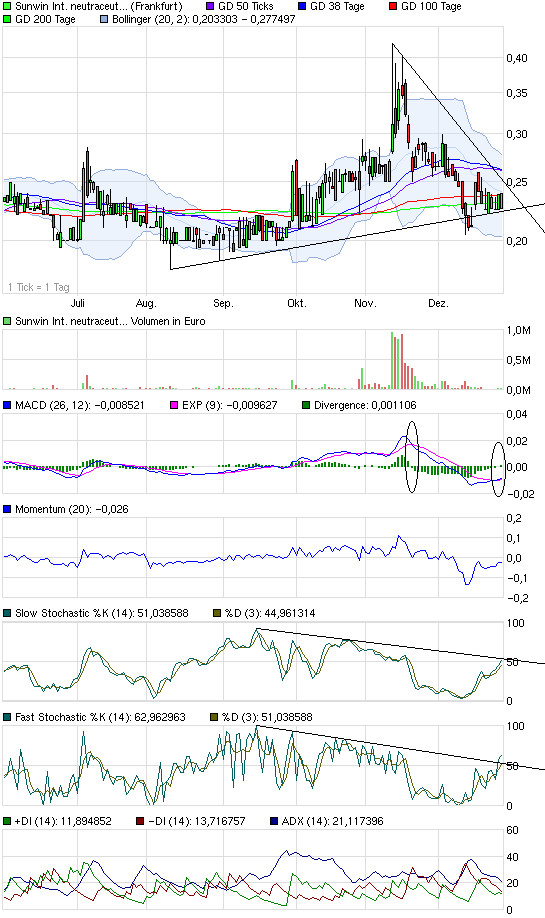
Task: Click the green +DI (14) swatch
Action: tap(7, 821)
